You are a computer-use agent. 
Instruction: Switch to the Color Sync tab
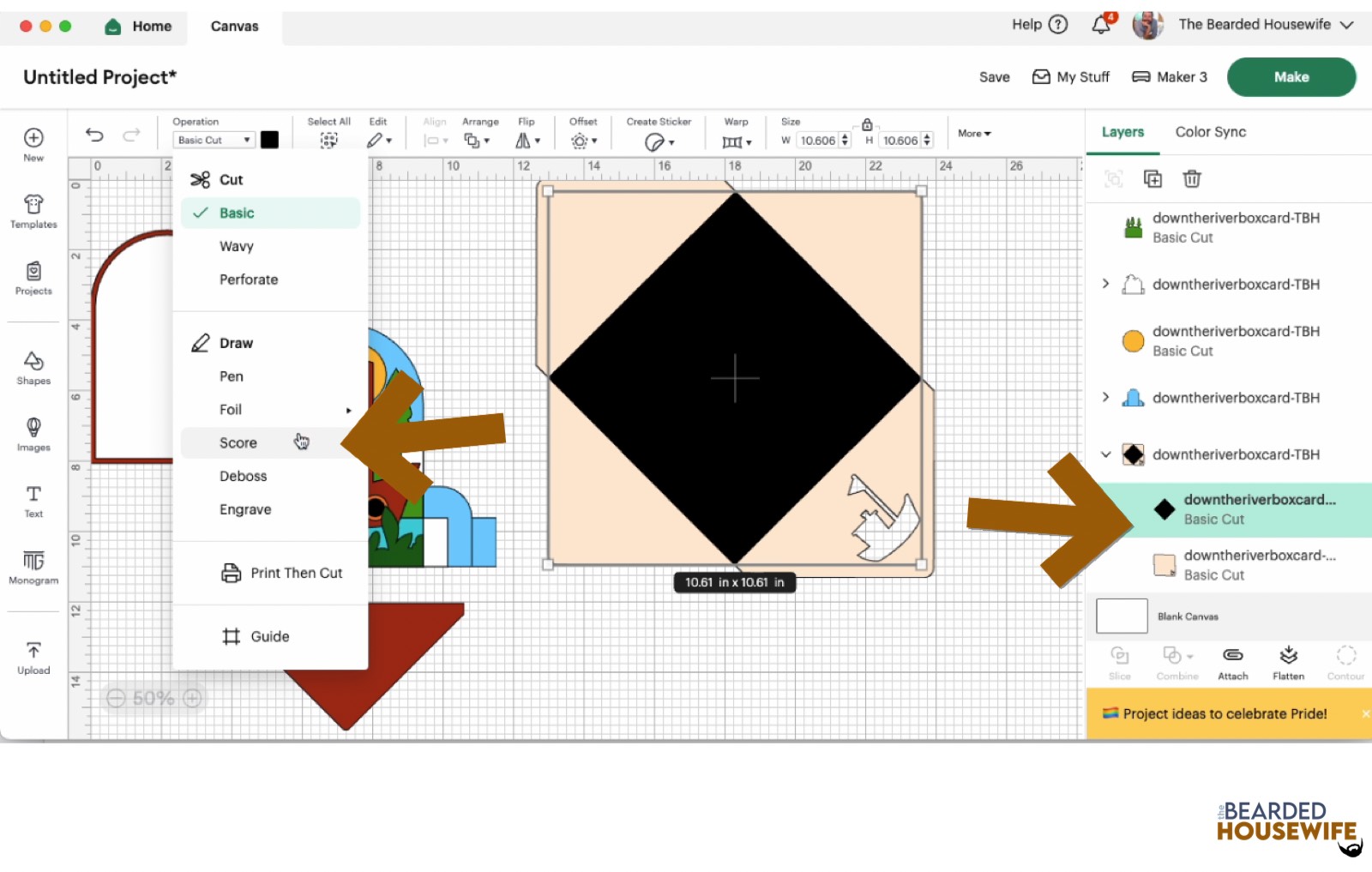click(1210, 132)
